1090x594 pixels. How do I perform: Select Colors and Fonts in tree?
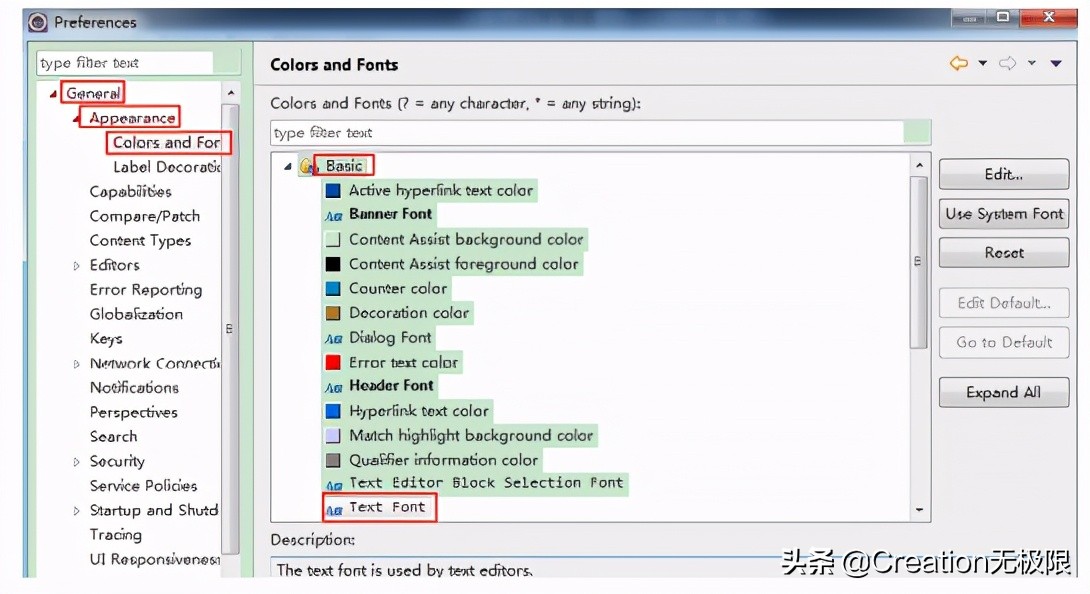[167, 143]
